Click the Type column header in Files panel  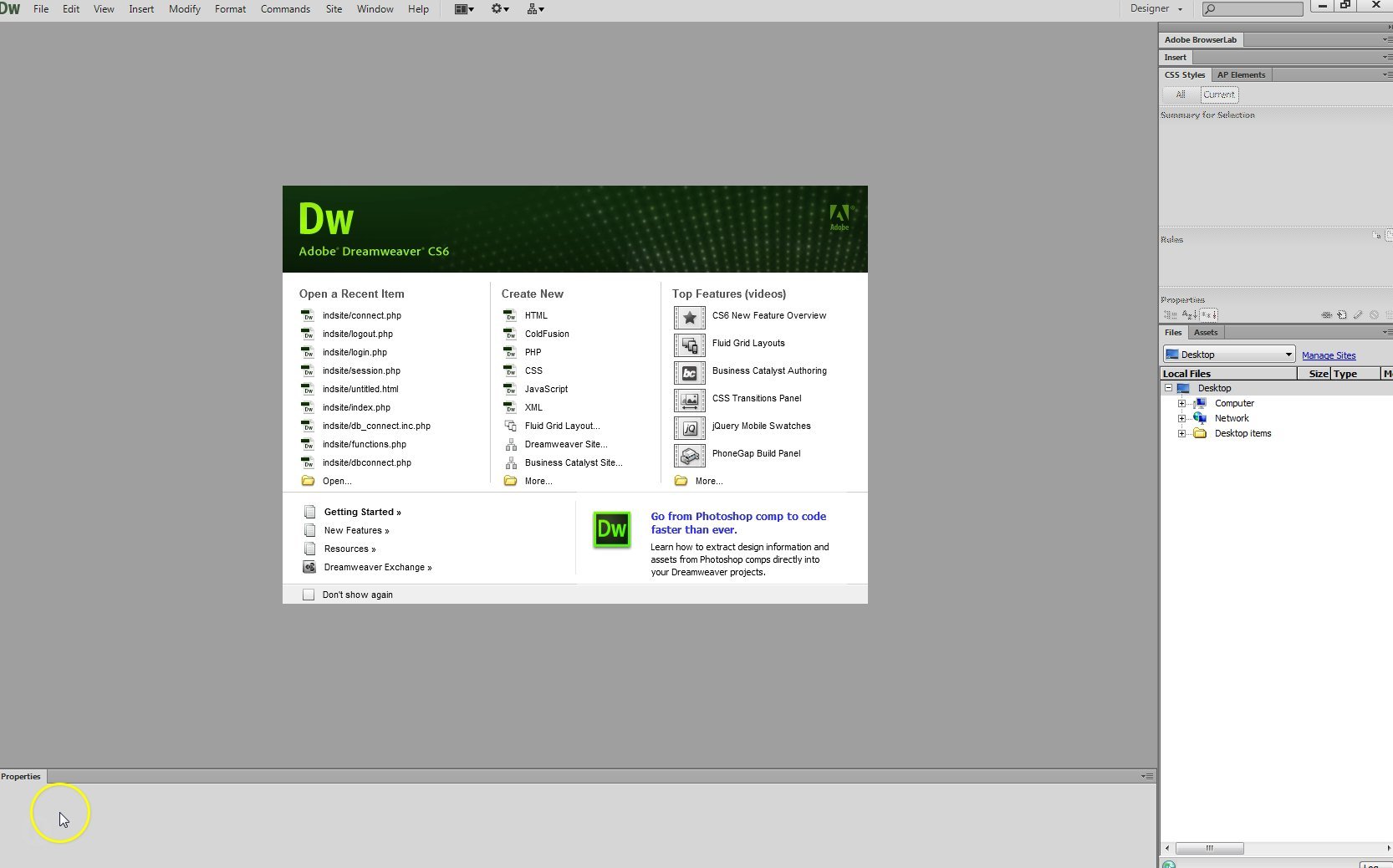pos(1355,374)
